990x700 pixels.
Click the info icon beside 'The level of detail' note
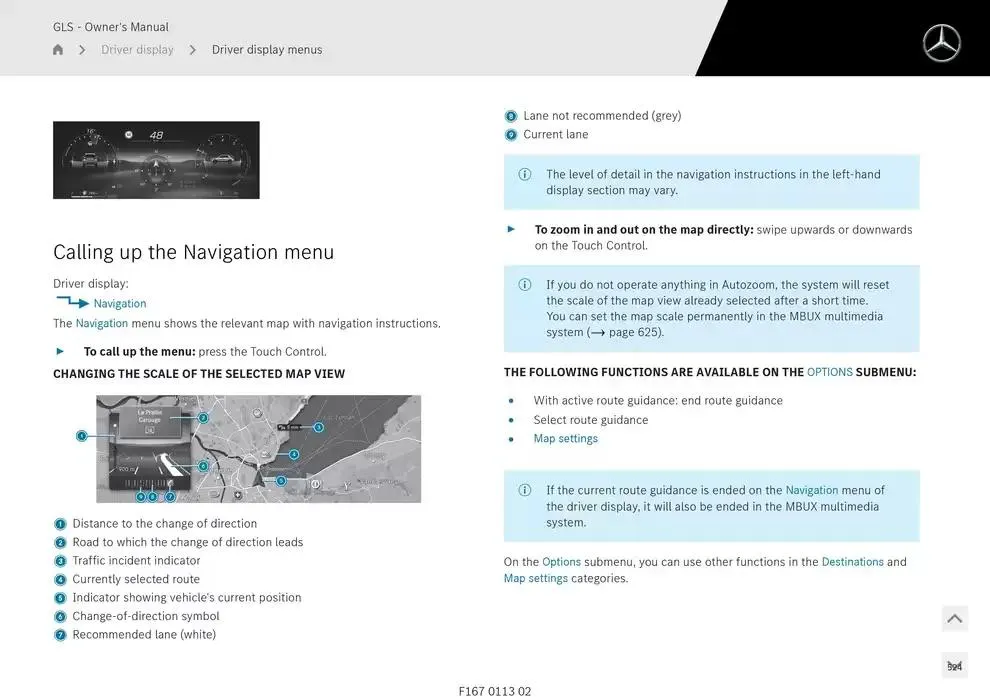pos(525,174)
